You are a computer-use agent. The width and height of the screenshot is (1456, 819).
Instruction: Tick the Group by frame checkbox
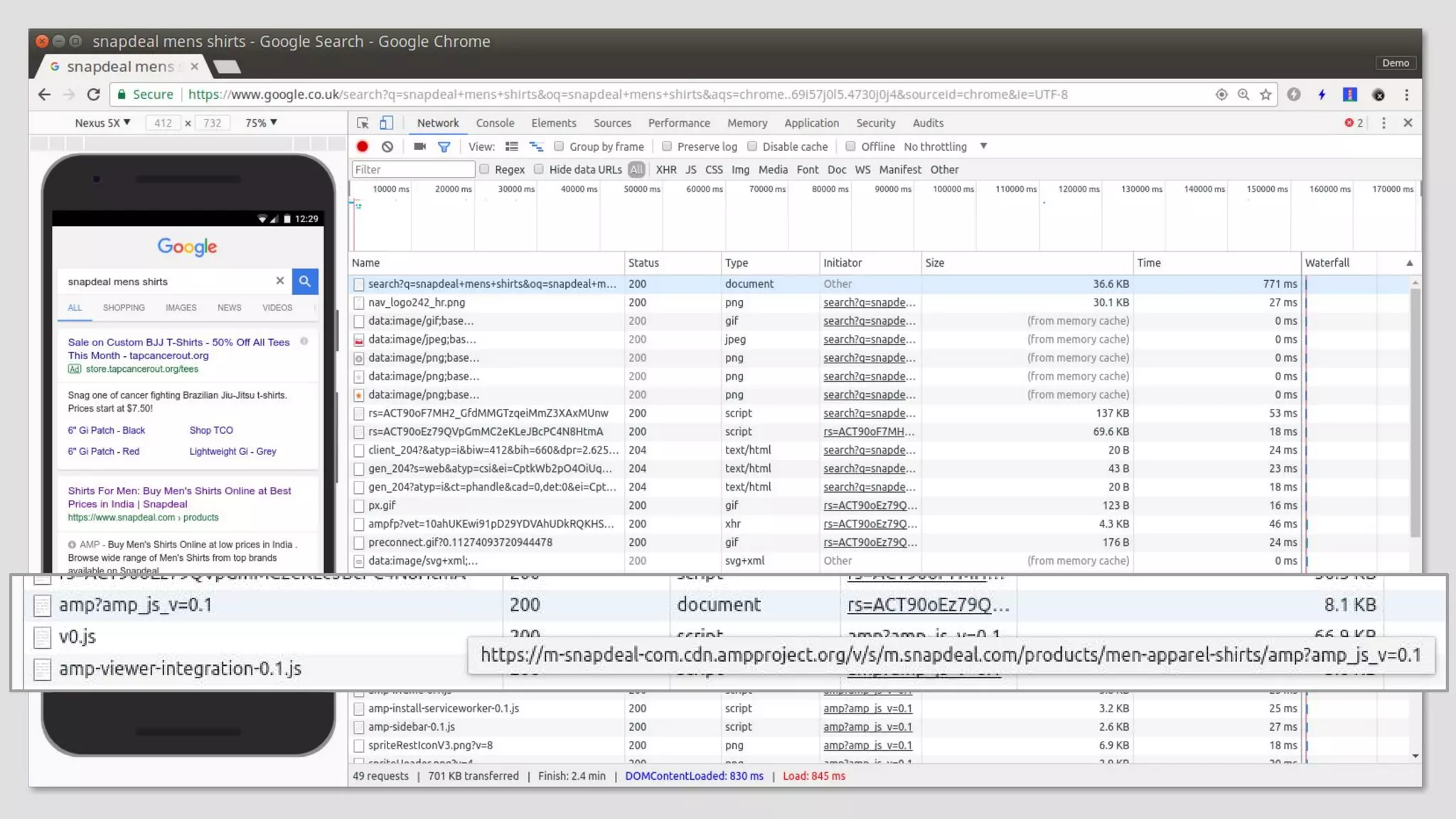pyautogui.click(x=559, y=146)
